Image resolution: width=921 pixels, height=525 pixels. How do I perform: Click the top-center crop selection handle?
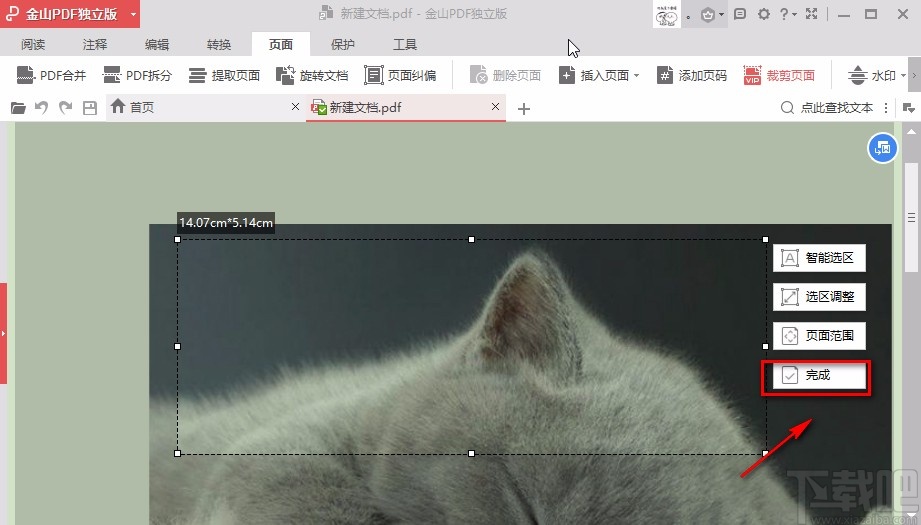tap(471, 240)
